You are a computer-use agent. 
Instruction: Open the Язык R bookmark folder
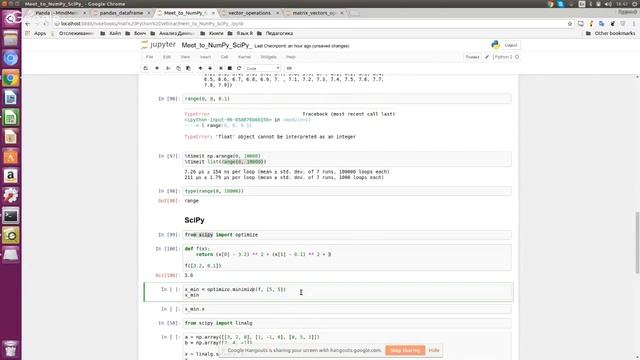coord(240,33)
